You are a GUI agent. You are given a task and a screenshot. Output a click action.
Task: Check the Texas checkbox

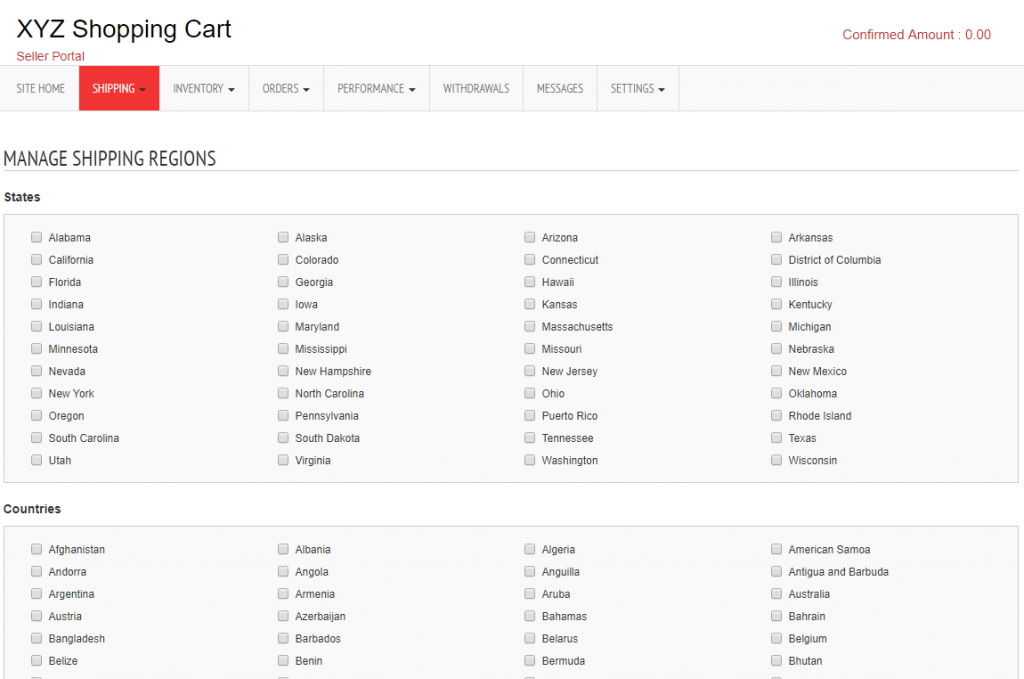pyautogui.click(x=776, y=438)
